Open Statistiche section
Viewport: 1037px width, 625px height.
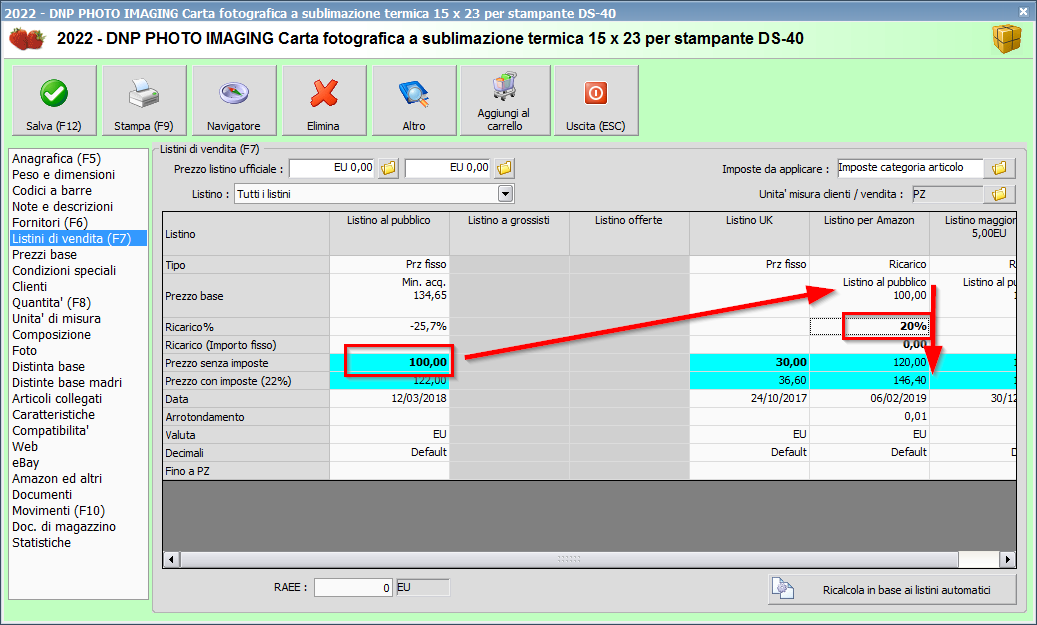click(41, 542)
